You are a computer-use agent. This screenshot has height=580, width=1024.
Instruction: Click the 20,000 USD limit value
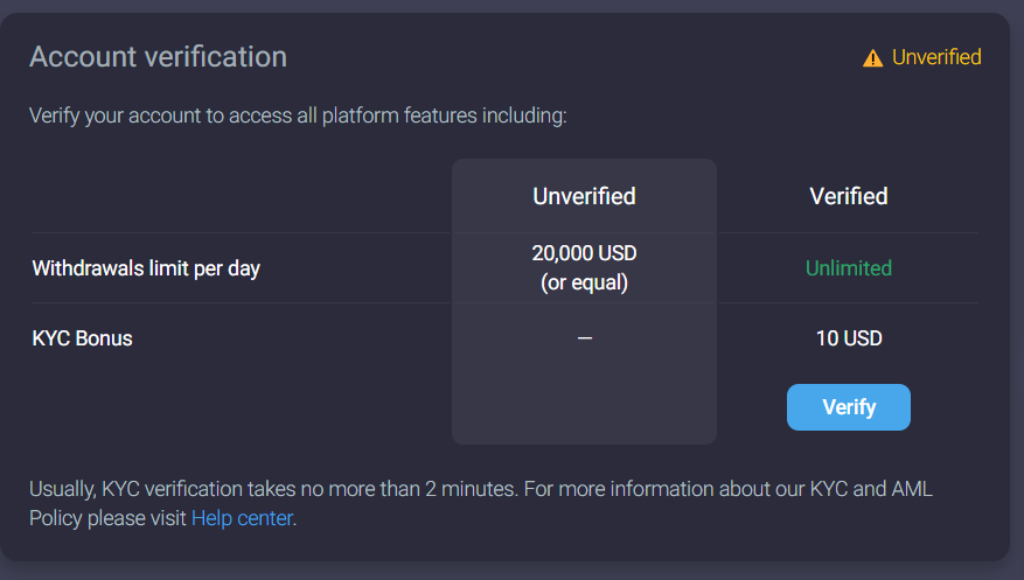[x=584, y=253]
